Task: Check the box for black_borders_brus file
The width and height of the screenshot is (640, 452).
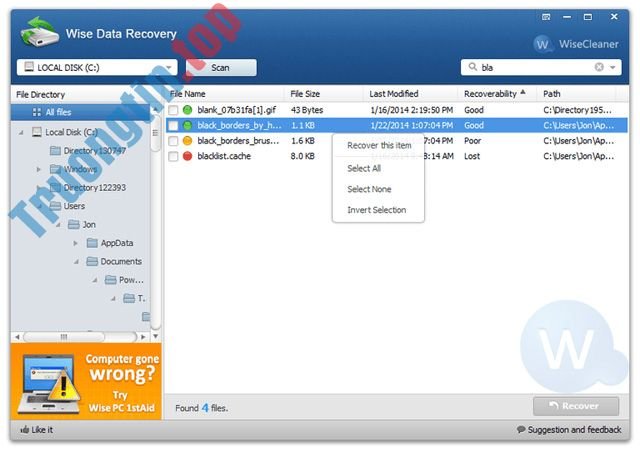Action: click(x=173, y=141)
